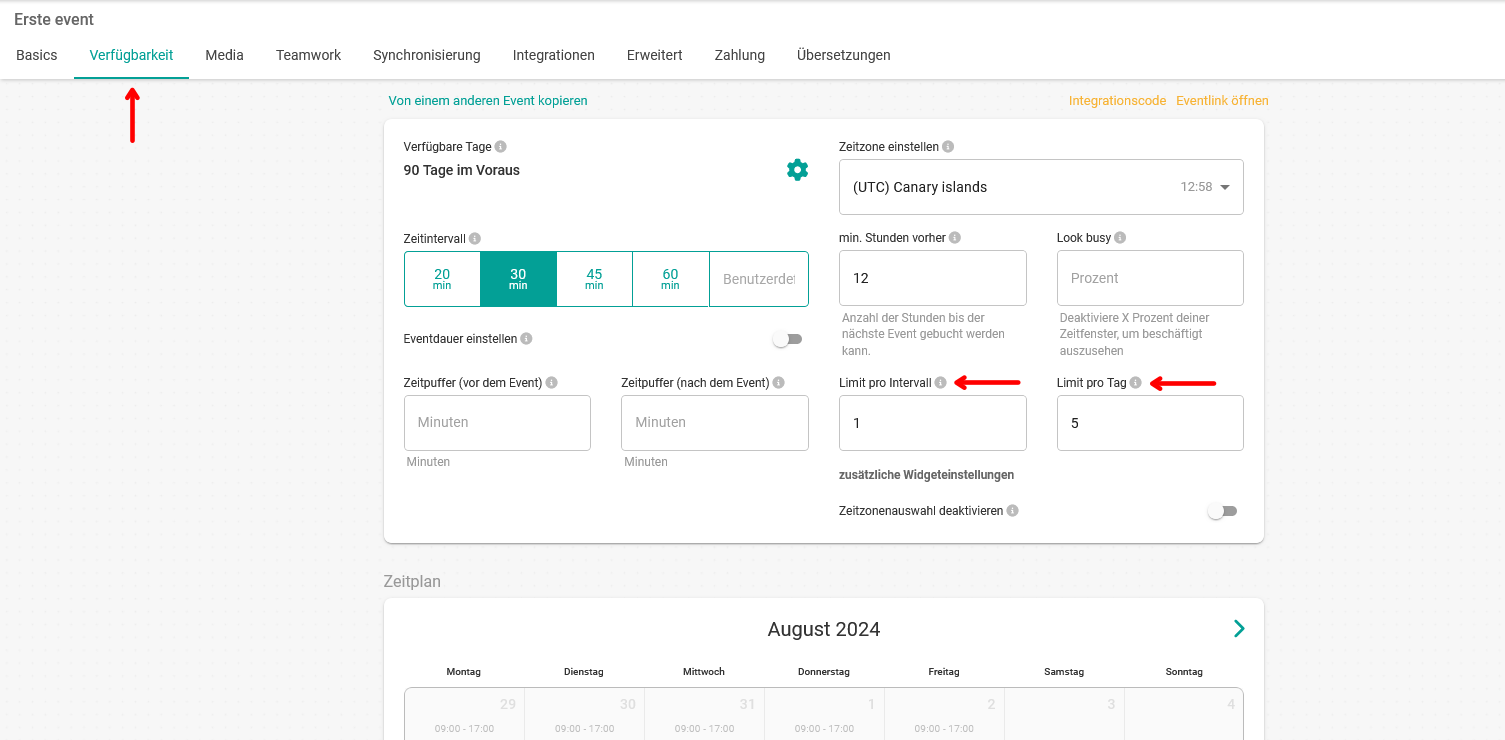Show info icon next to min. Stunden vorher
This screenshot has width=1505, height=740.
955,238
